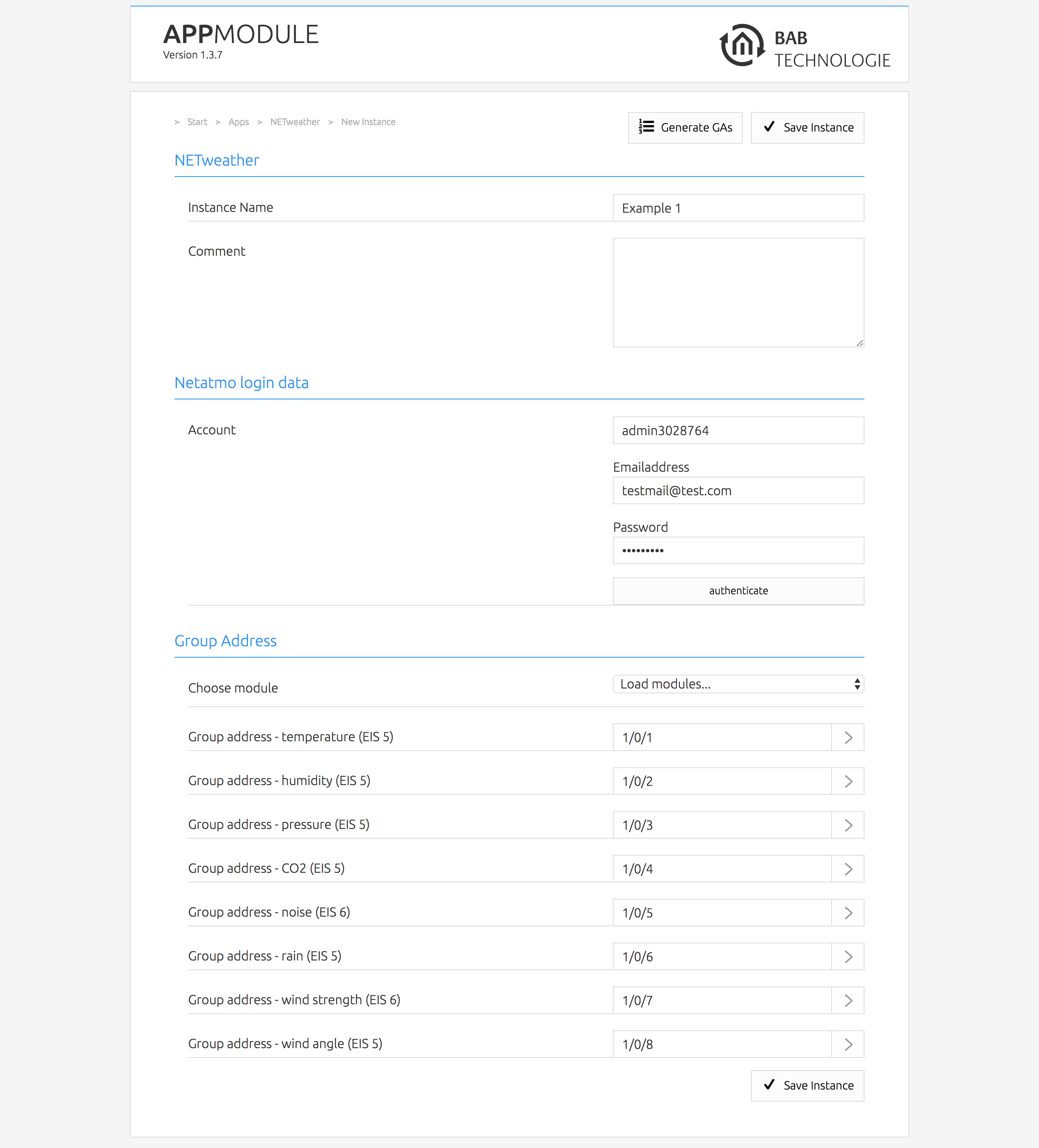Open the Load modules dropdown

[x=738, y=684]
